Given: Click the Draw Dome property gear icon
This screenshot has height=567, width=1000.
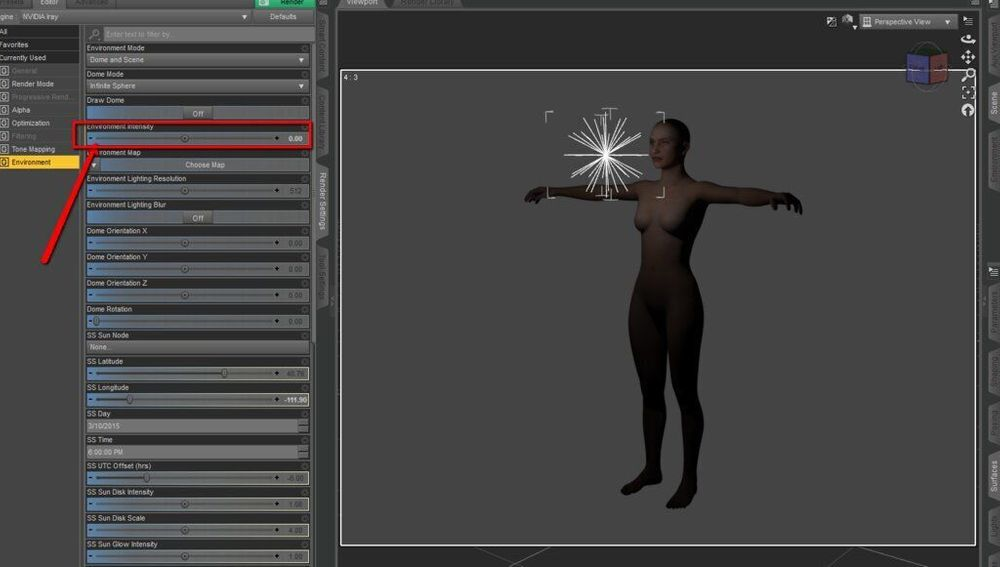Looking at the screenshot, I should (x=305, y=100).
